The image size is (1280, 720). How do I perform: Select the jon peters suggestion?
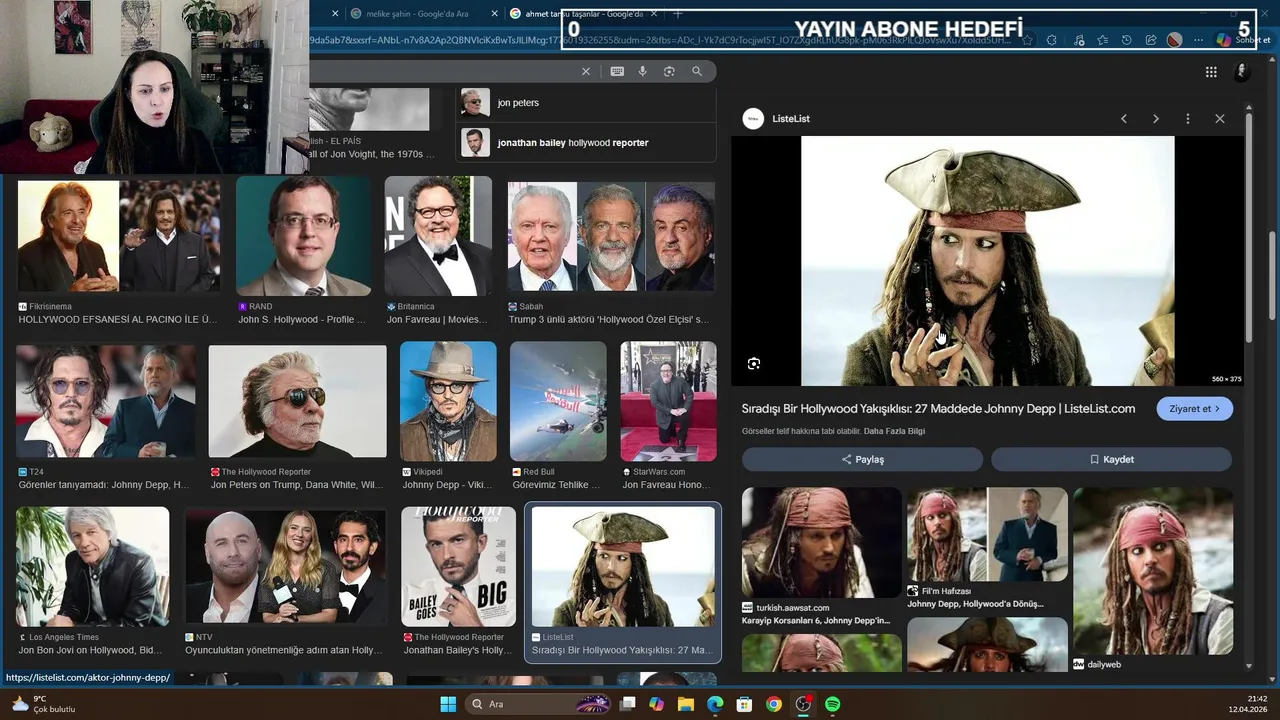point(586,103)
